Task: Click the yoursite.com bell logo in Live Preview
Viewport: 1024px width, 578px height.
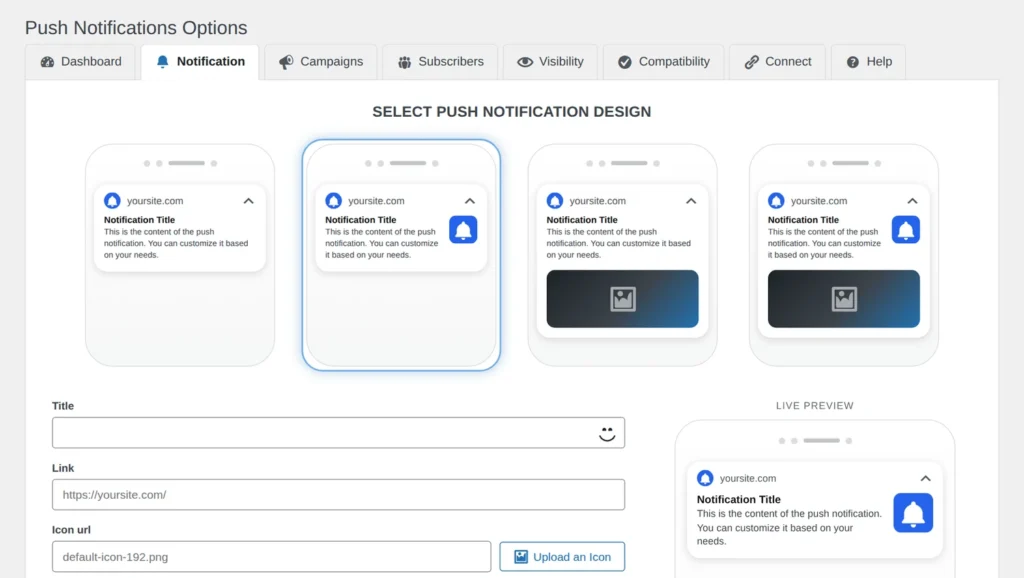Action: coord(705,478)
